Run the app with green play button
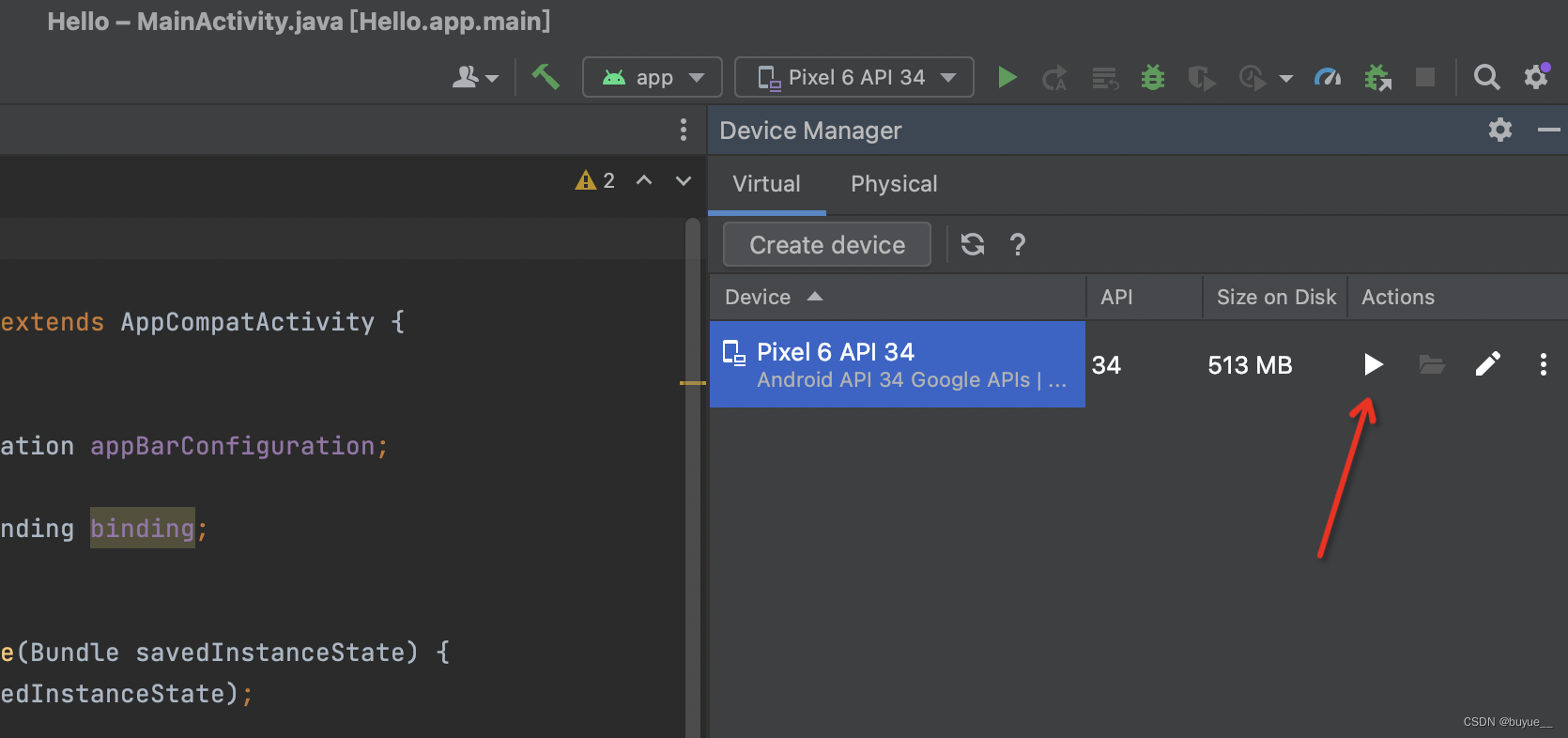The height and width of the screenshot is (738, 1568). 1007,77
